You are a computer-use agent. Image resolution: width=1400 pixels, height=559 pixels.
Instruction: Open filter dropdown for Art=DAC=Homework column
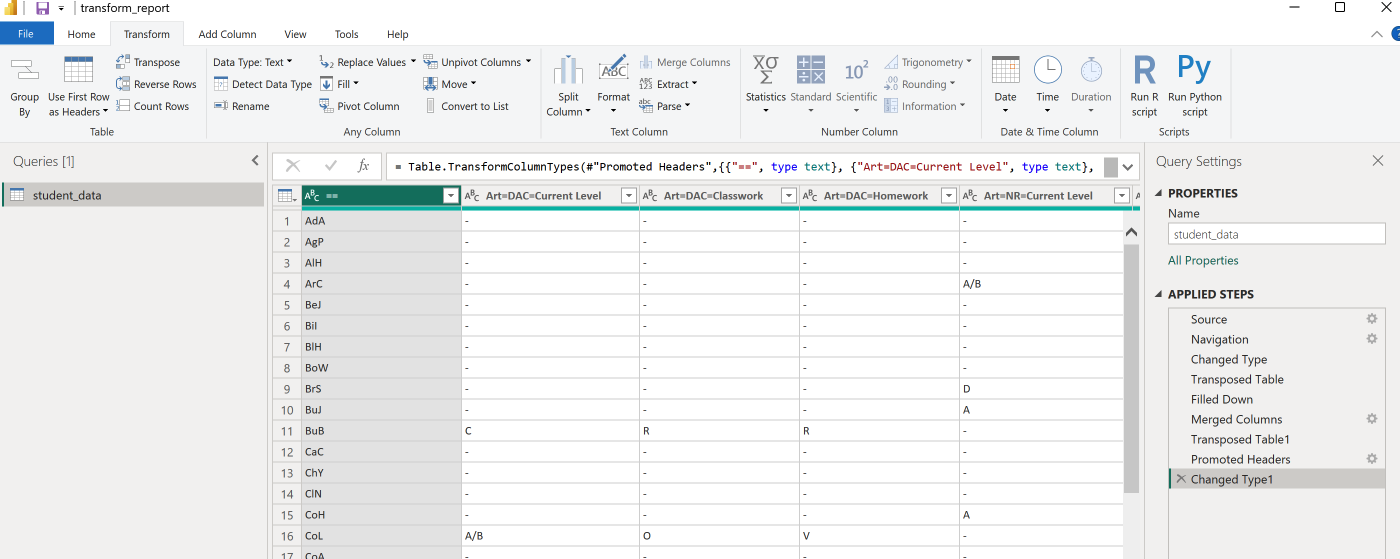pyautogui.click(x=948, y=196)
